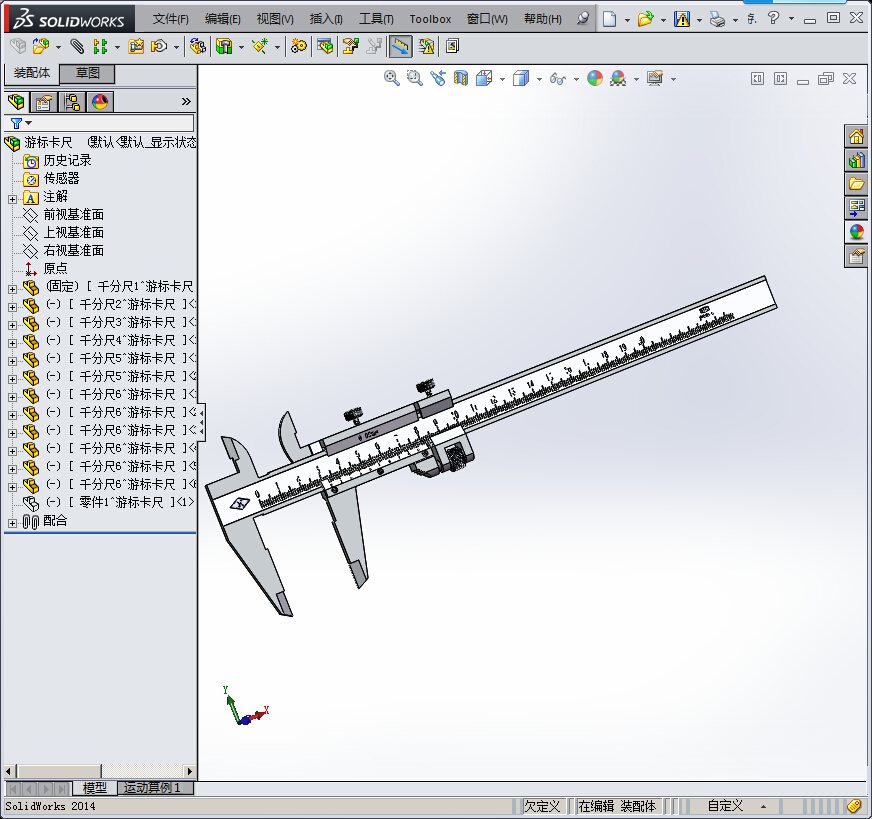Toggle Section View icon
This screenshot has height=819, width=872.
pos(461,78)
